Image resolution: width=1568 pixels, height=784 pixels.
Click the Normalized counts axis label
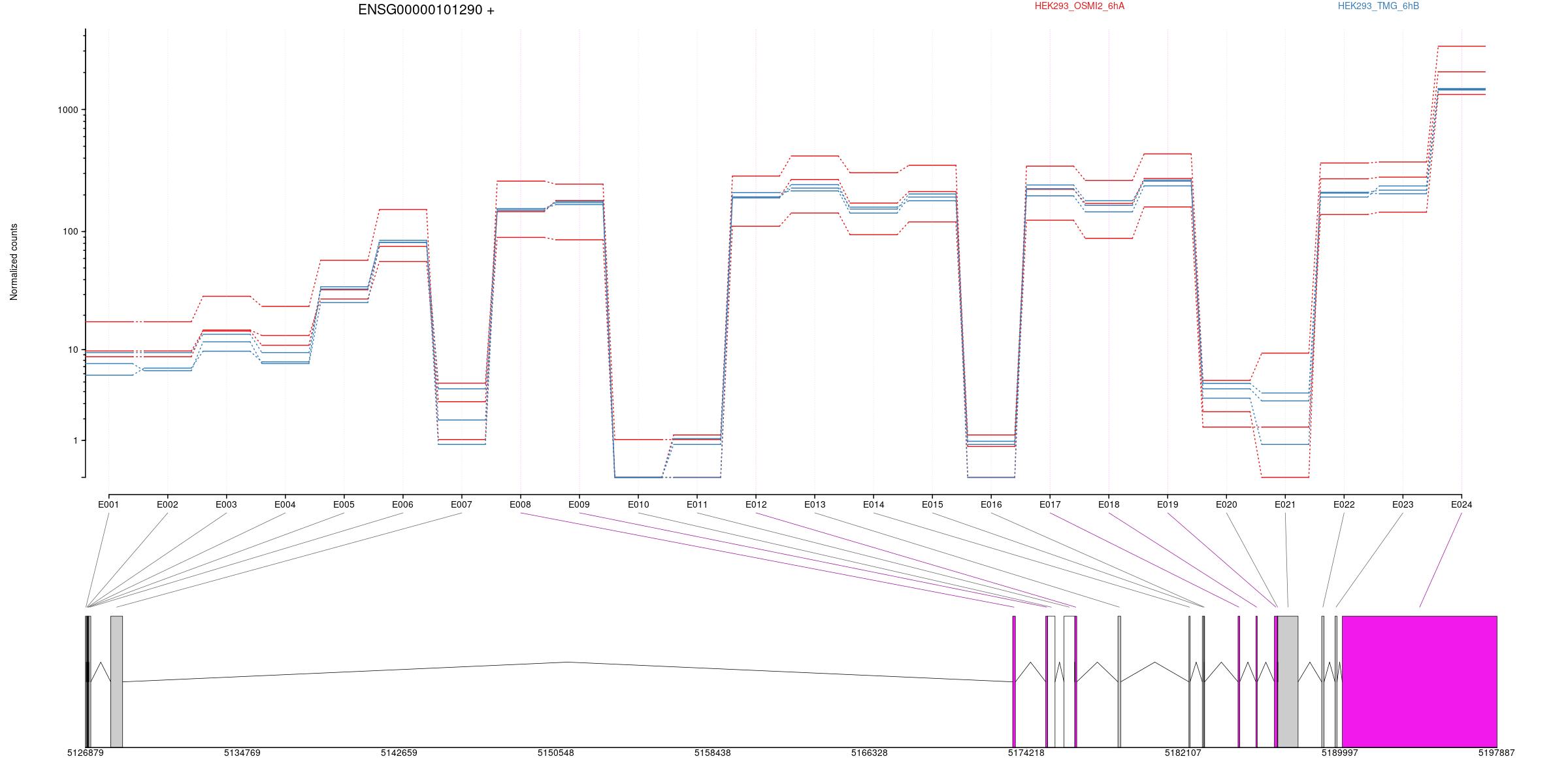pyautogui.click(x=14, y=262)
